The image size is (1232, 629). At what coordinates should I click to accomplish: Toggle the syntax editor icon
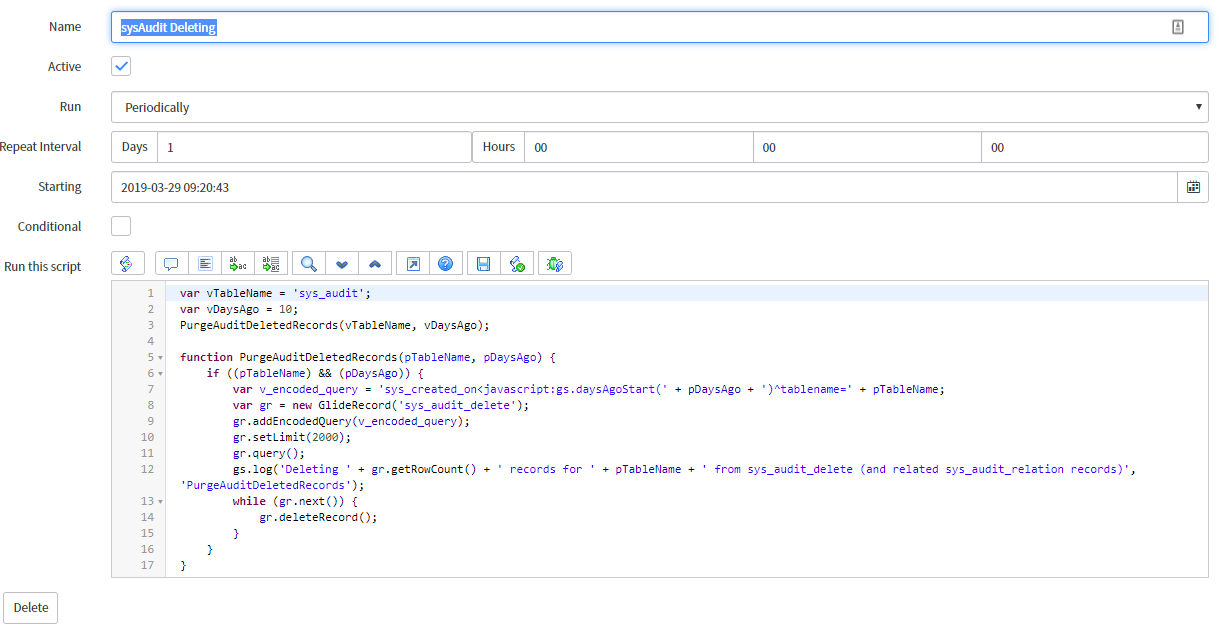coord(128,264)
